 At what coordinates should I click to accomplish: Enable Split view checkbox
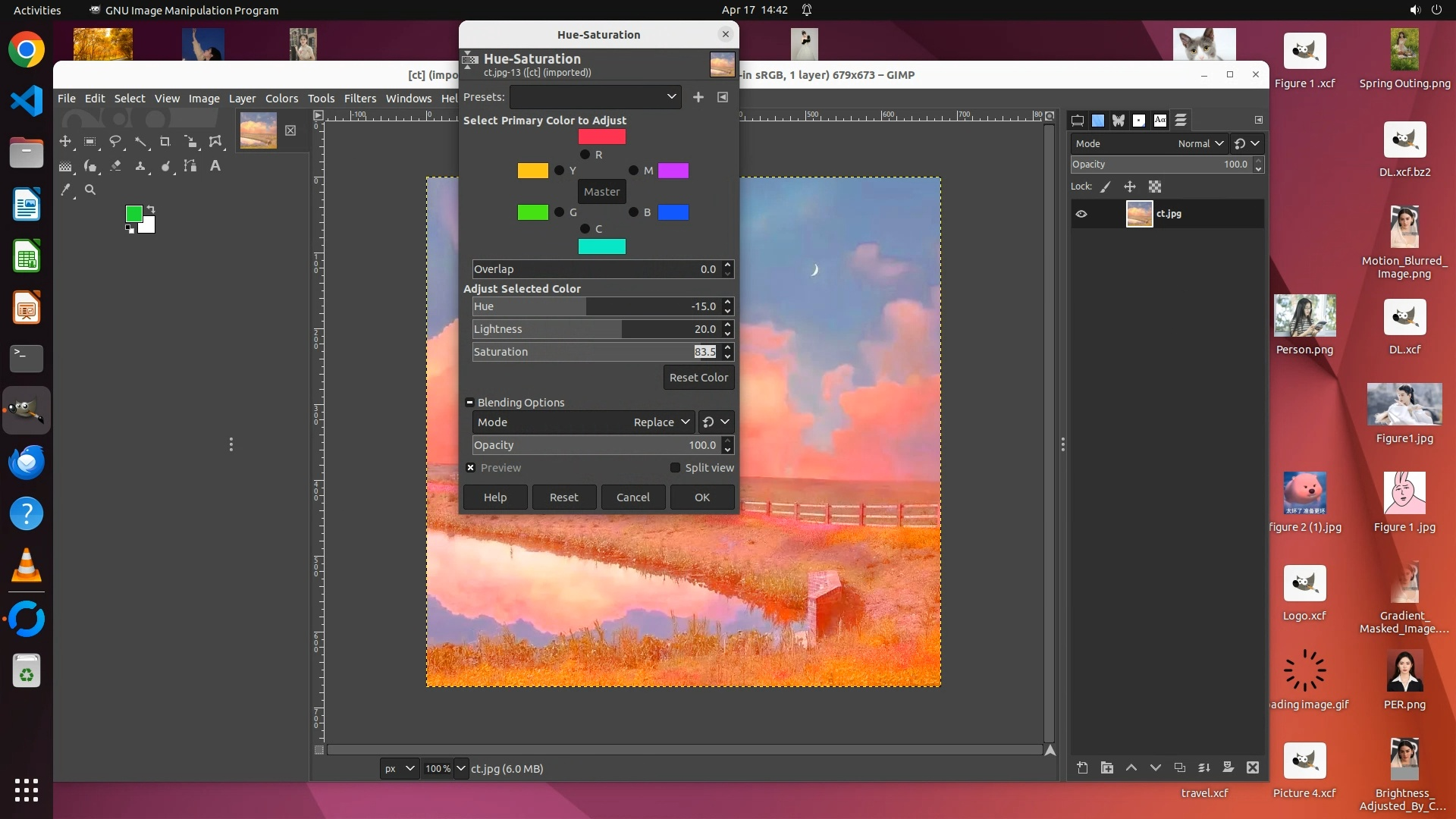(675, 468)
